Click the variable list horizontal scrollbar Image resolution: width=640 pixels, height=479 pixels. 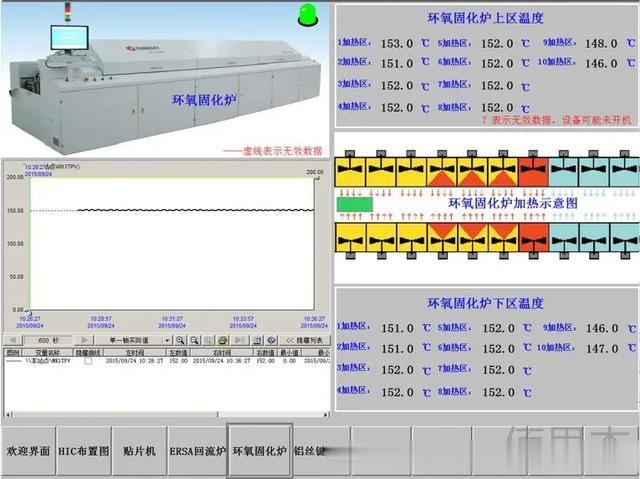click(167, 414)
